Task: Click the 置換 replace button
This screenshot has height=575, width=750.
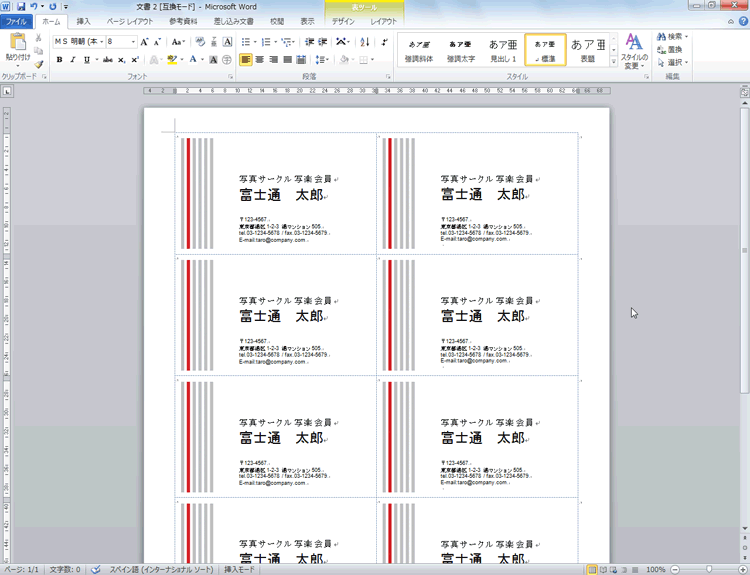Action: [670, 50]
